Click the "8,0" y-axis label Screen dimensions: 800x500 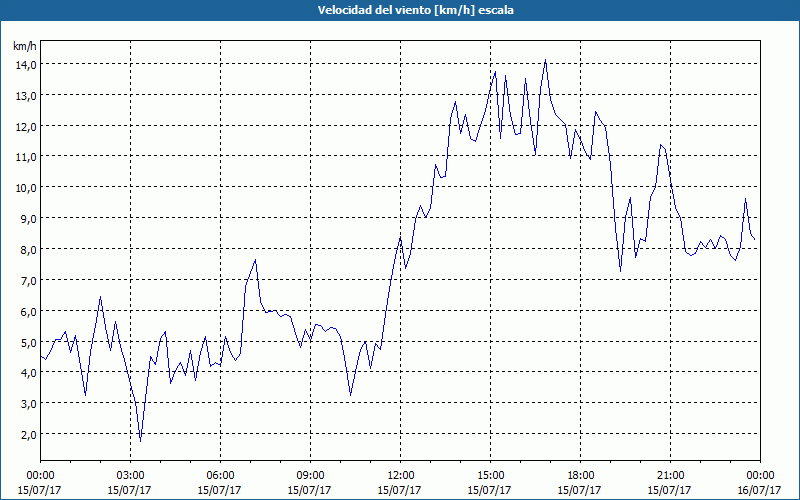tap(28, 249)
